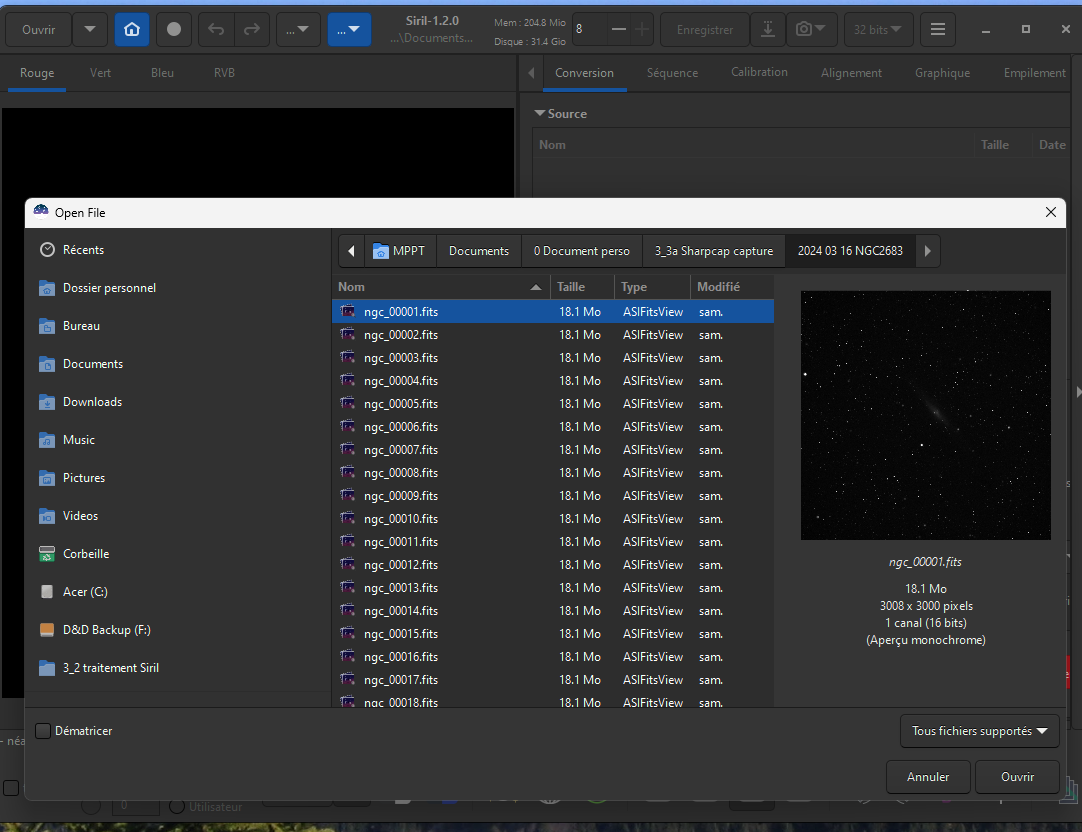Click the round livestack button in toolbar
This screenshot has width=1082, height=832.
tap(174, 30)
